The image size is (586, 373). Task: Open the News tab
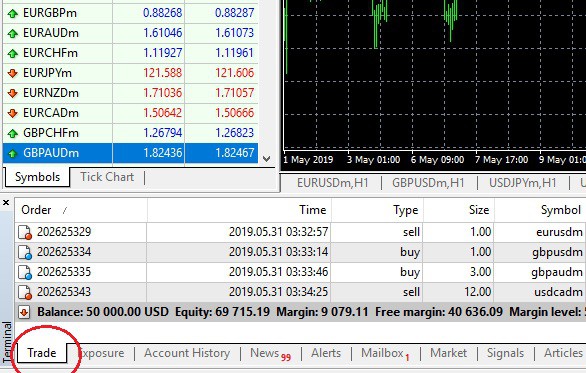coord(270,353)
